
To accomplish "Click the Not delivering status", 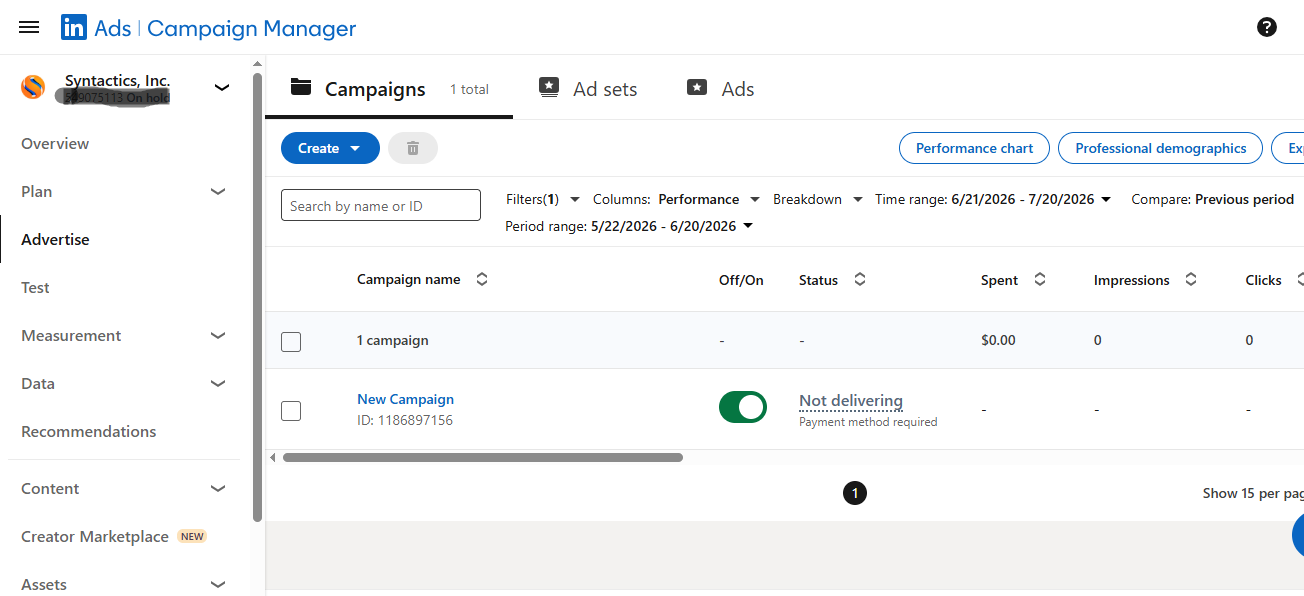I will click(851, 401).
